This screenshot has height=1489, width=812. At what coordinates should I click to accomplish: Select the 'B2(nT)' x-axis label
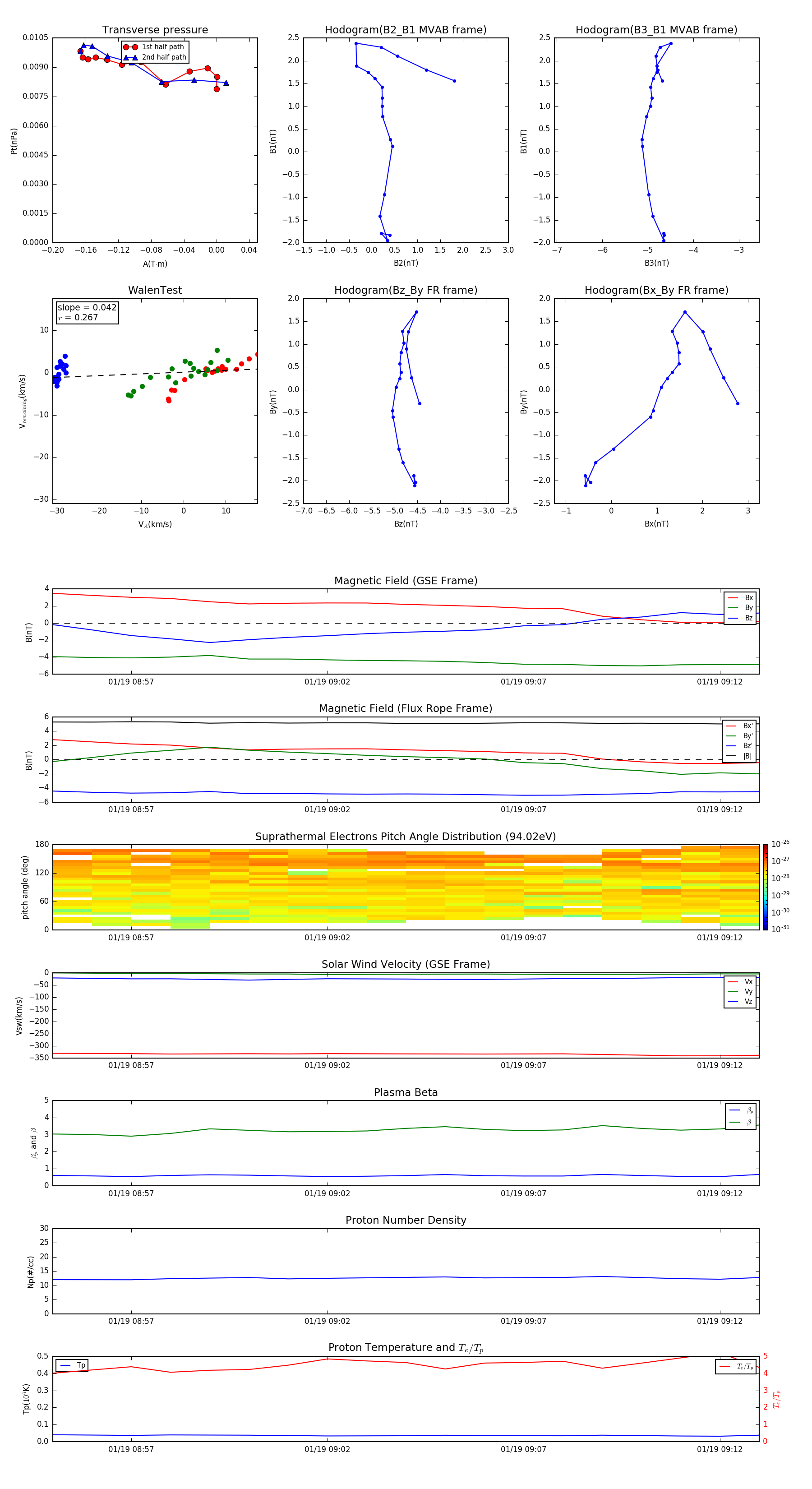[406, 263]
